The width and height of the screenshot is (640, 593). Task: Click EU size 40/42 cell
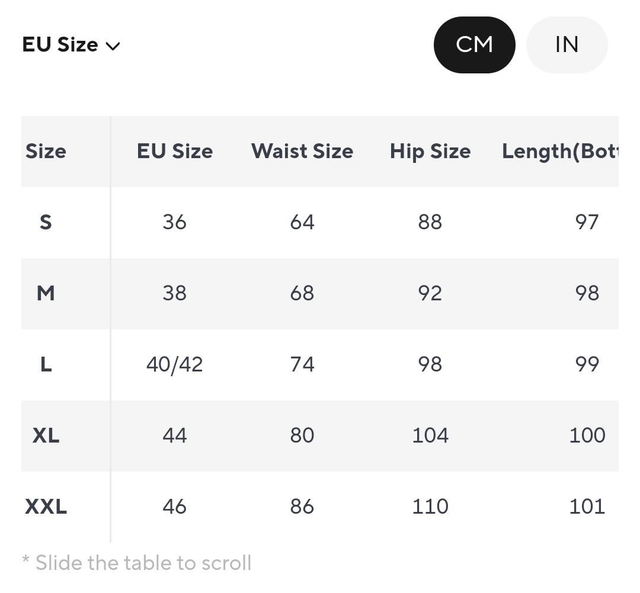tap(175, 364)
